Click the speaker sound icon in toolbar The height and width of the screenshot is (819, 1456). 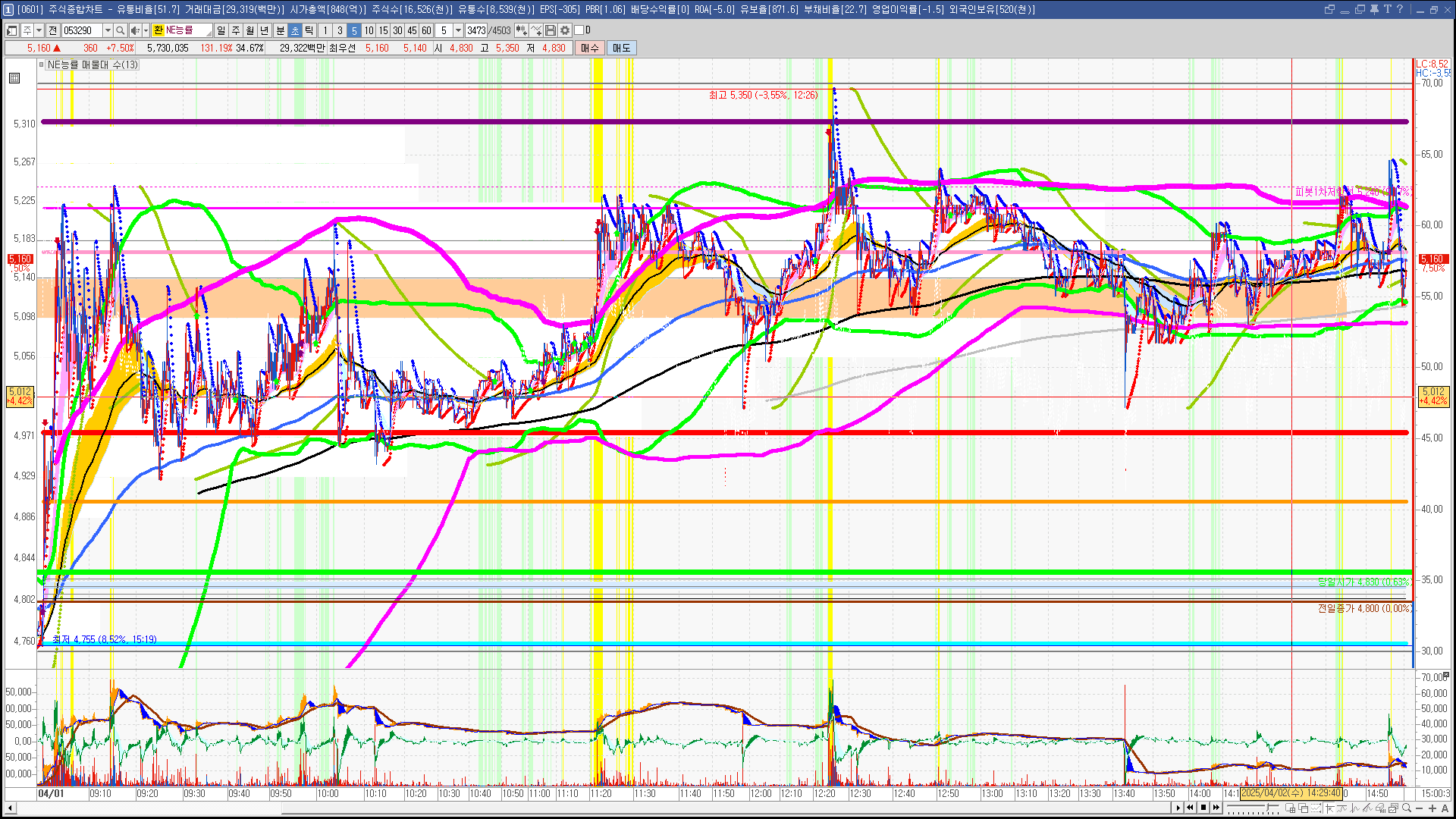click(x=135, y=30)
